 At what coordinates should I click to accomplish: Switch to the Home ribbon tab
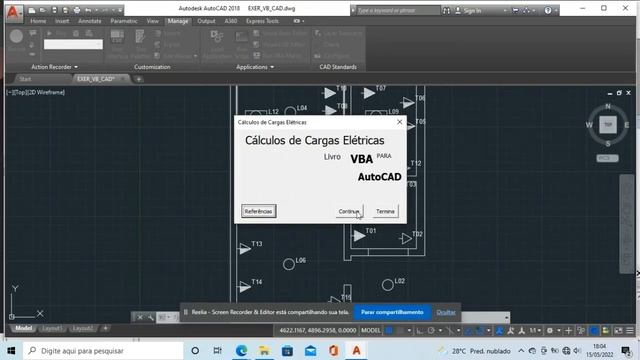coord(38,21)
